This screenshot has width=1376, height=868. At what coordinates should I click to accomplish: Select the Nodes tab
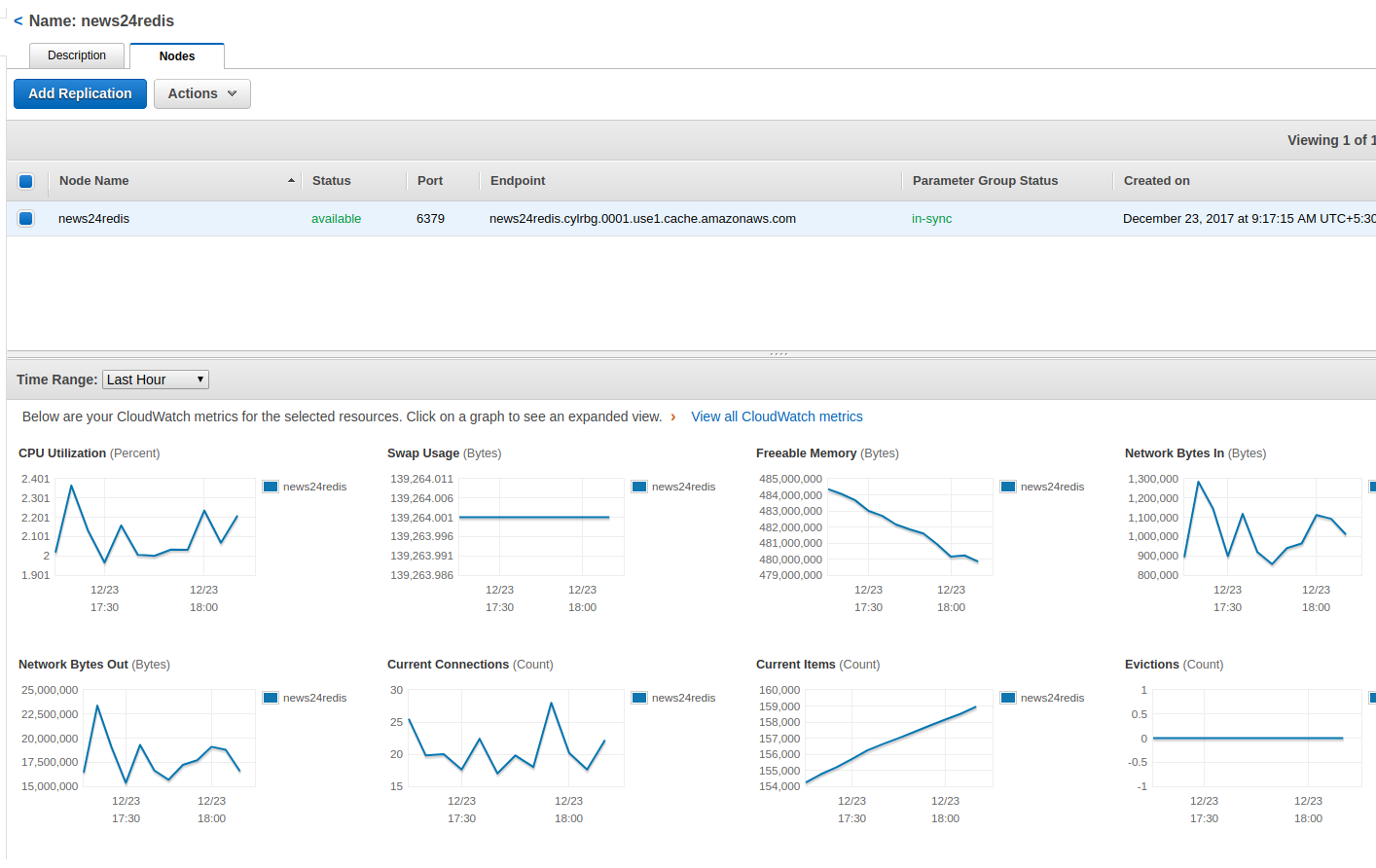(177, 55)
